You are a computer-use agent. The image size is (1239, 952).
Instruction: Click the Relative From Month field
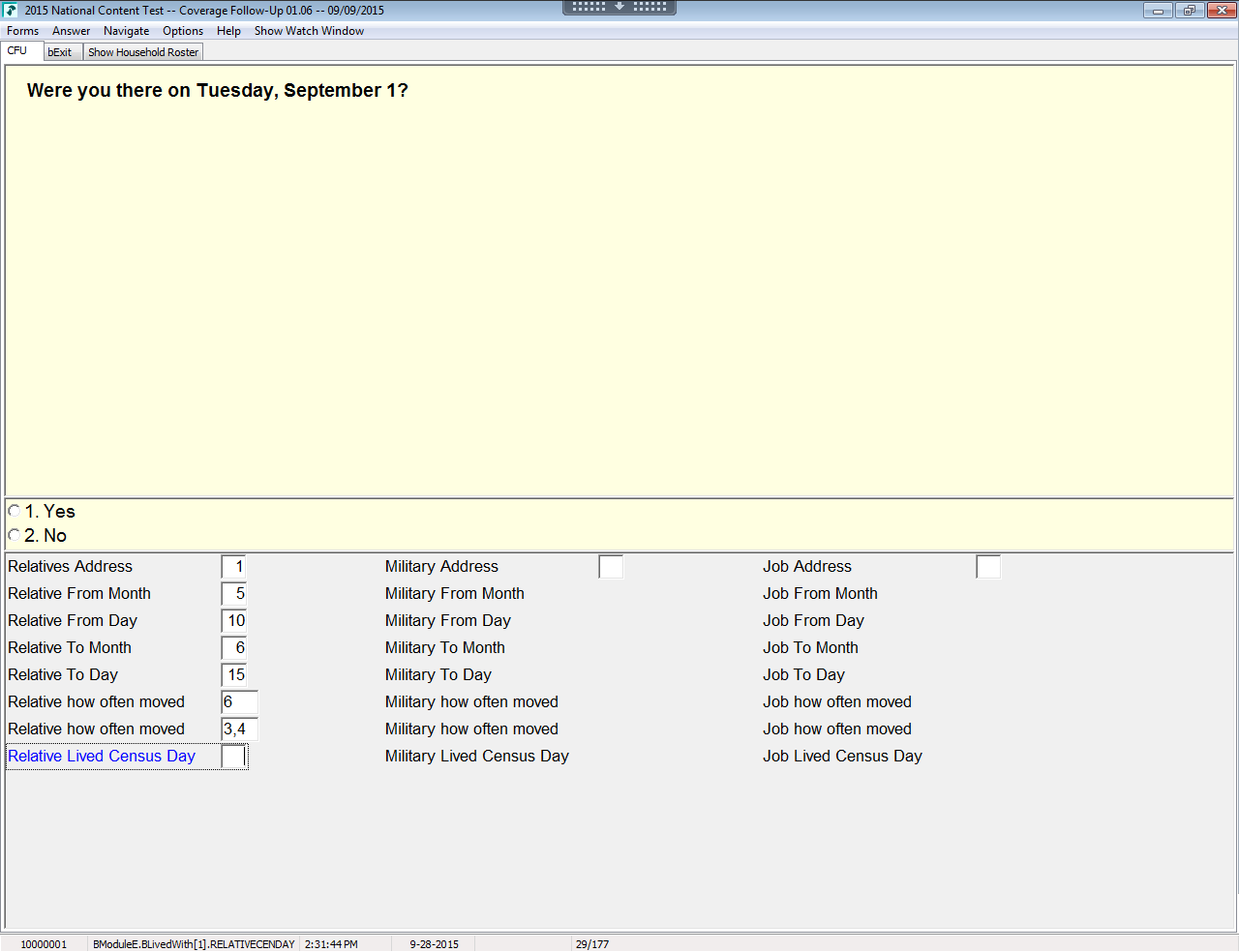tap(233, 594)
